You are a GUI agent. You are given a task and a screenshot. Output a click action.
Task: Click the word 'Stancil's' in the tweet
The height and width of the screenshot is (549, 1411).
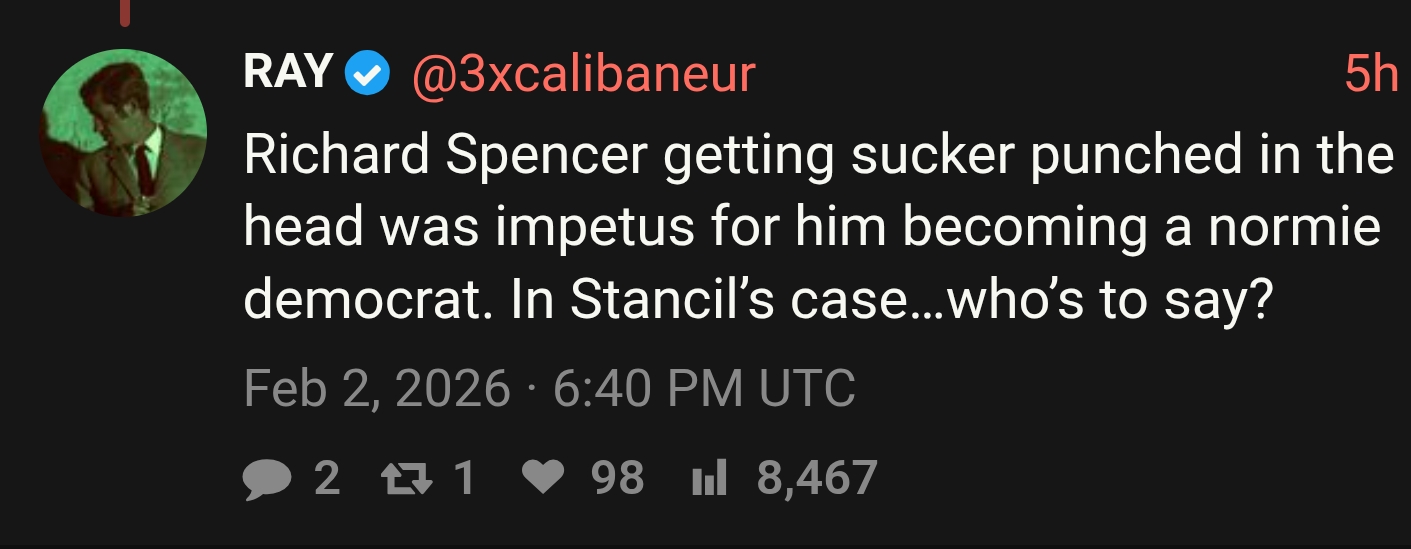[x=675, y=301]
